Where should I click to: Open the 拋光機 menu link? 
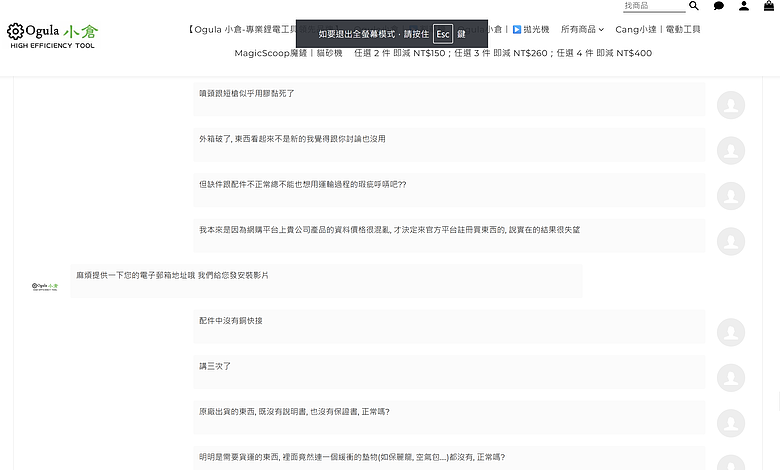coord(531,29)
